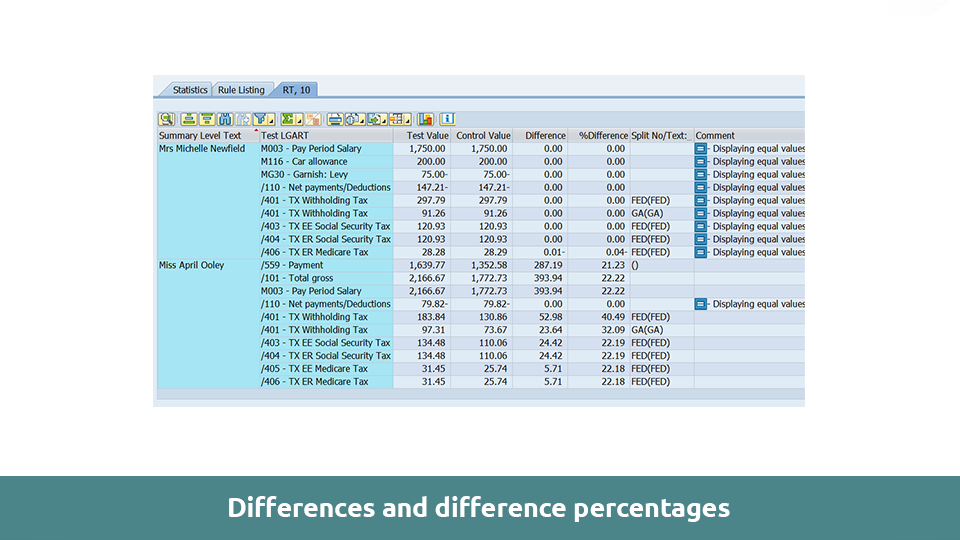Click the Find binoculars icon

(225, 119)
